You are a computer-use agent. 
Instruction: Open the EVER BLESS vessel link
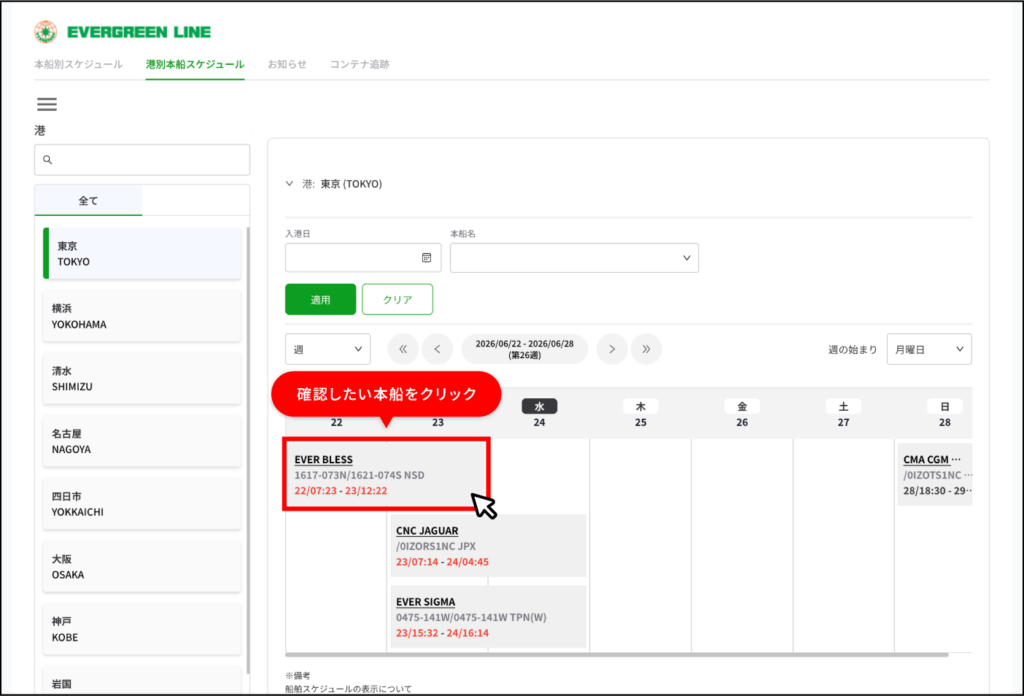(x=323, y=460)
